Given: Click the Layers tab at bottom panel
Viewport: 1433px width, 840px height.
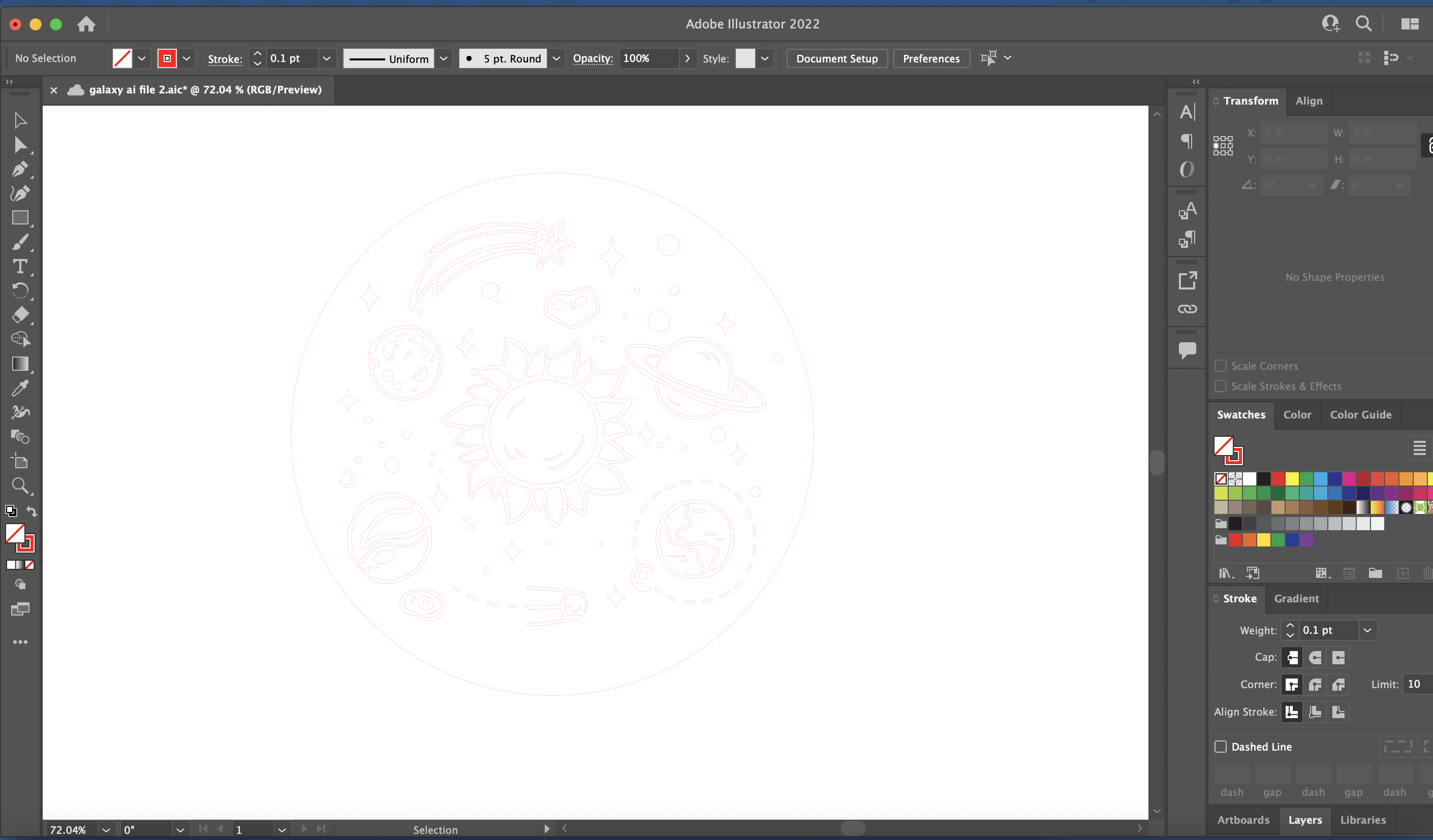Looking at the screenshot, I should [x=1306, y=820].
